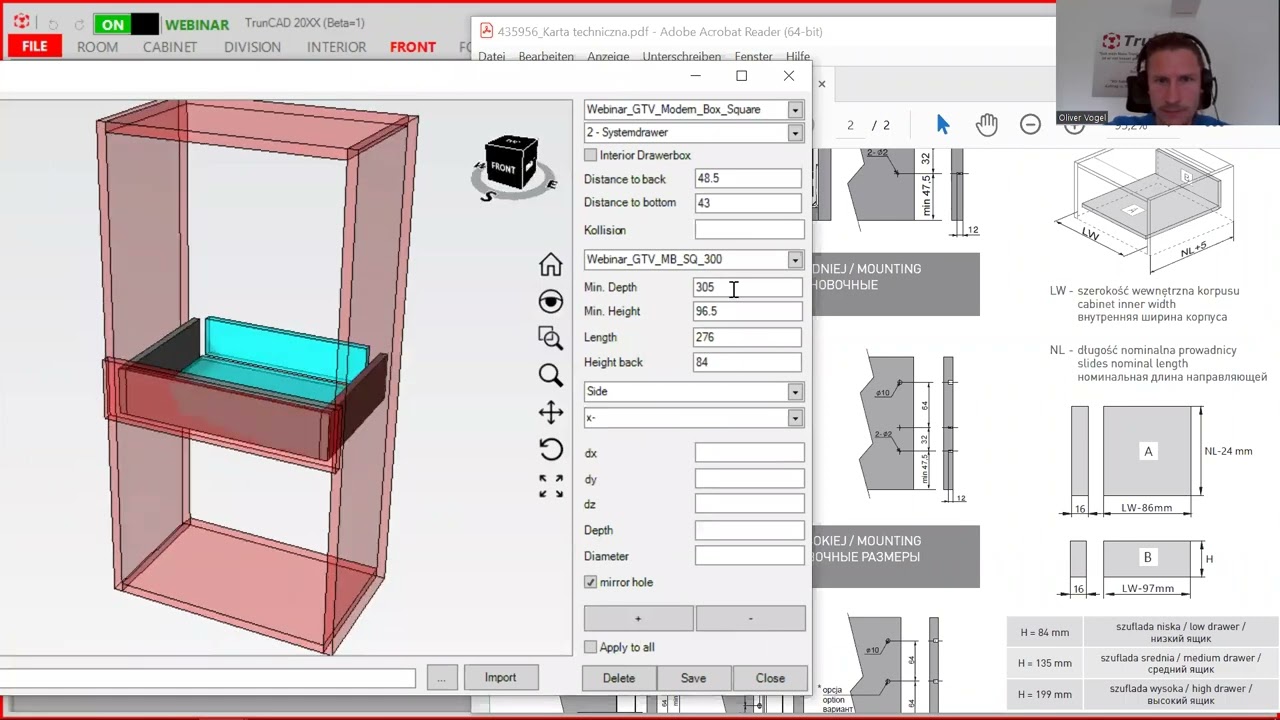Click the FRONT orientation cube

coord(511,165)
